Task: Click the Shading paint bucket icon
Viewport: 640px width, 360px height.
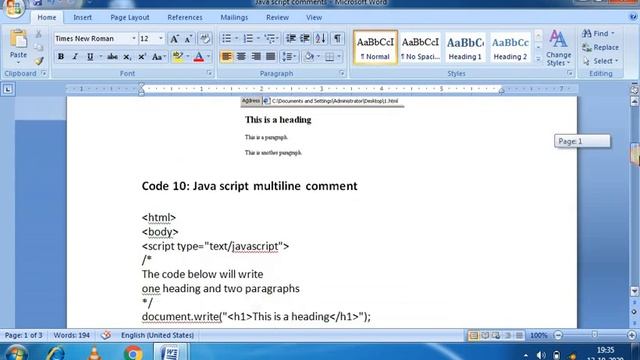Action: click(x=309, y=56)
